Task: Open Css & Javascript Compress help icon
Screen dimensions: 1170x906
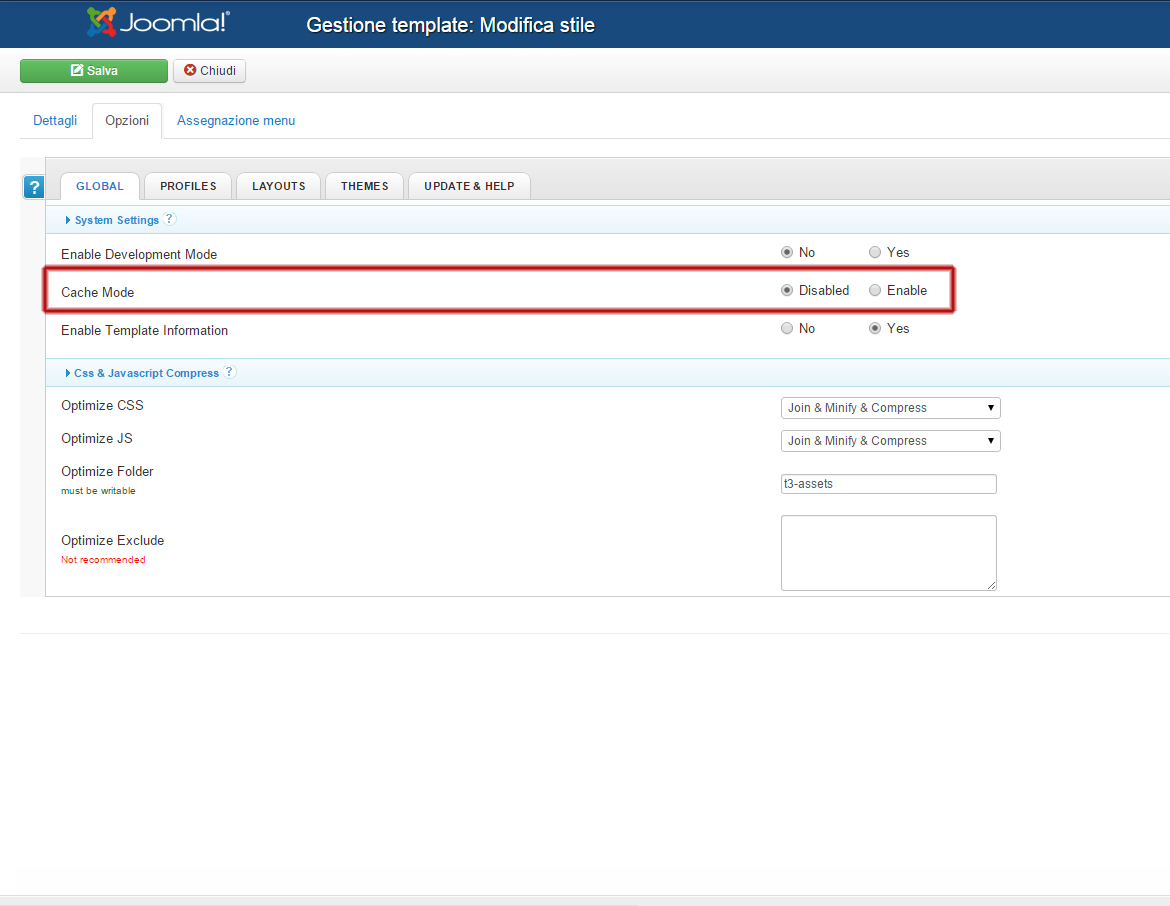Action: tap(230, 372)
